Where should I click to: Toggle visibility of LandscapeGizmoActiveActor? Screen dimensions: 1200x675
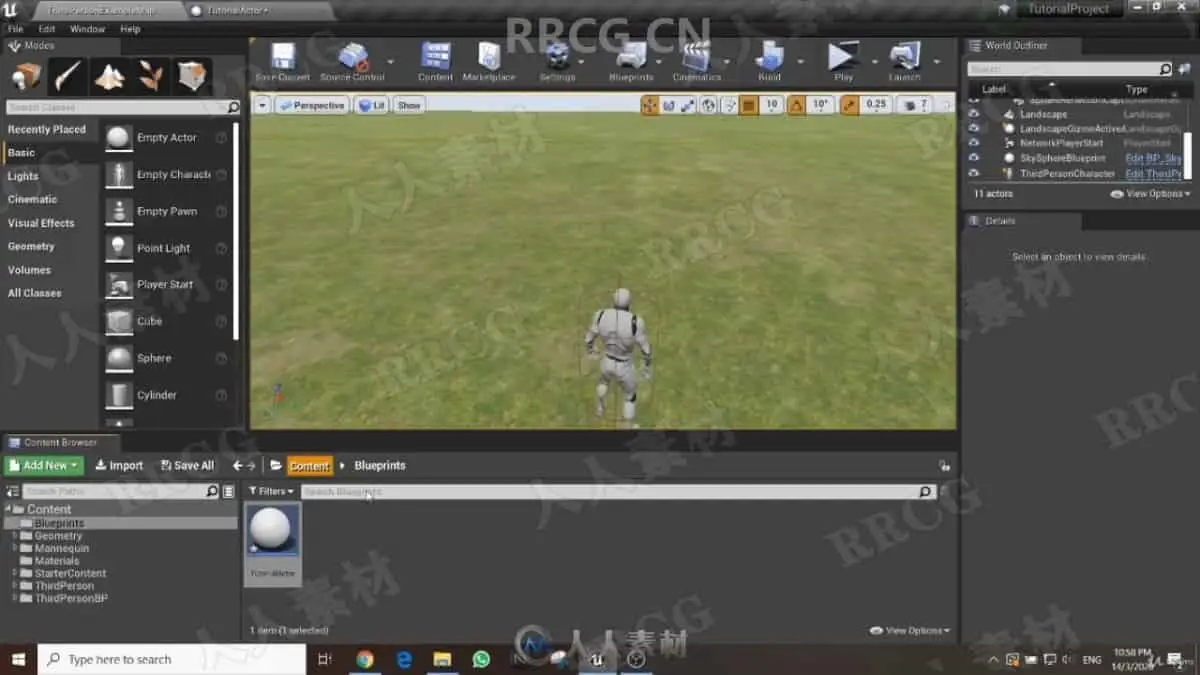(974, 128)
